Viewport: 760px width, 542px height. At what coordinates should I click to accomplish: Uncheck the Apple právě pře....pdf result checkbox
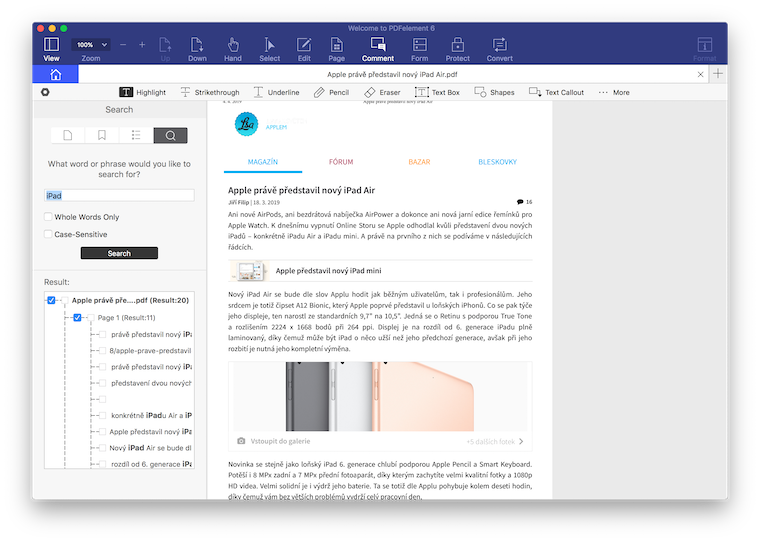51,300
